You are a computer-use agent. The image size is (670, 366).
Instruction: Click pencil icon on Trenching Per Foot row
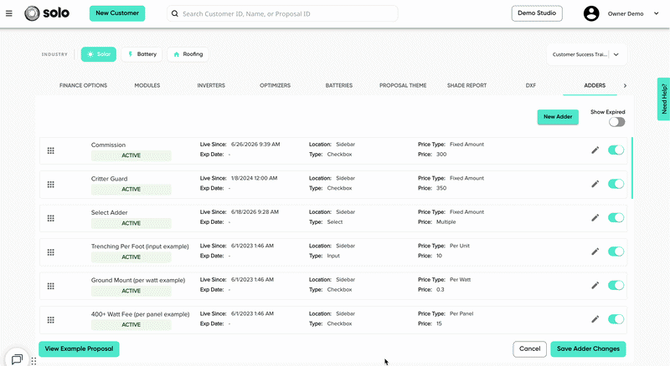pyautogui.click(x=595, y=252)
